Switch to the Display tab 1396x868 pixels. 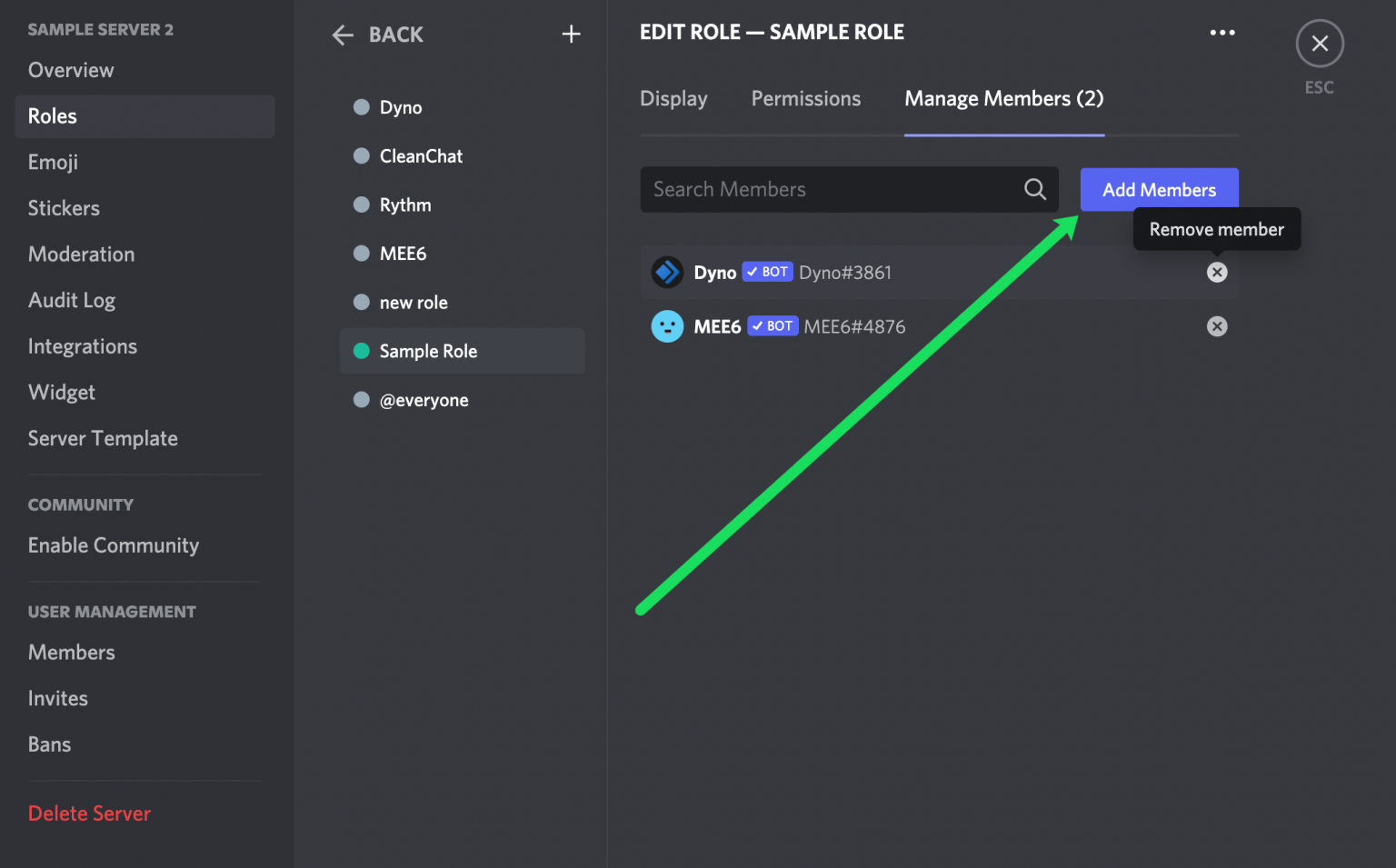click(673, 98)
